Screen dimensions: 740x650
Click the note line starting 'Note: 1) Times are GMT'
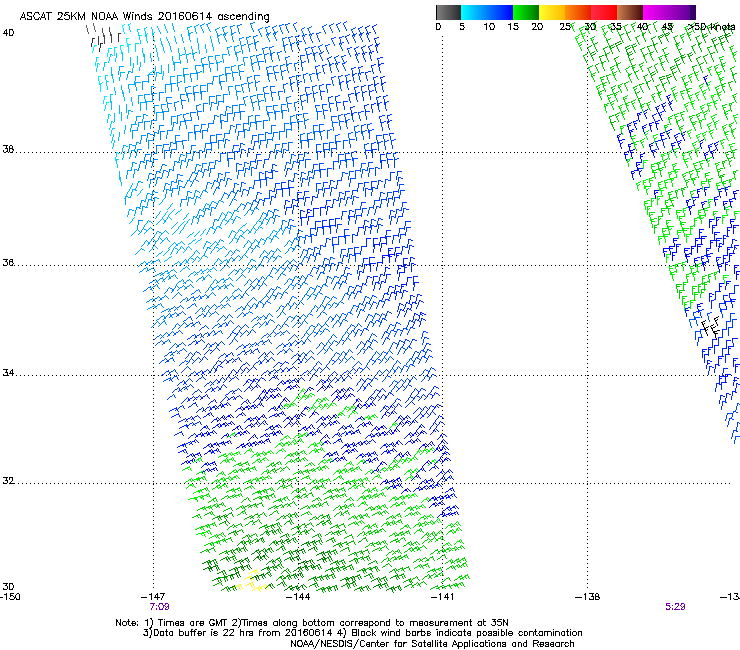tap(312, 623)
